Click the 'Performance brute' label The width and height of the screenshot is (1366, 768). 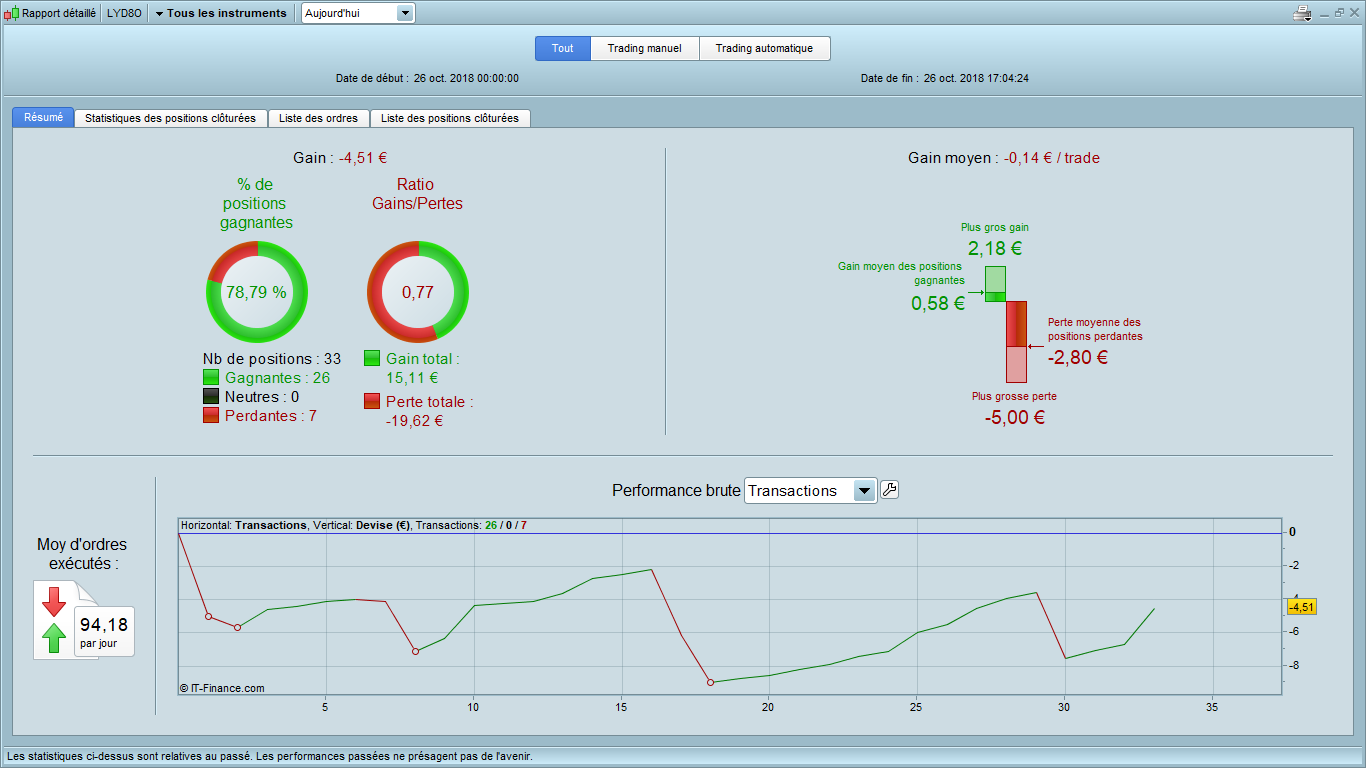pos(676,490)
